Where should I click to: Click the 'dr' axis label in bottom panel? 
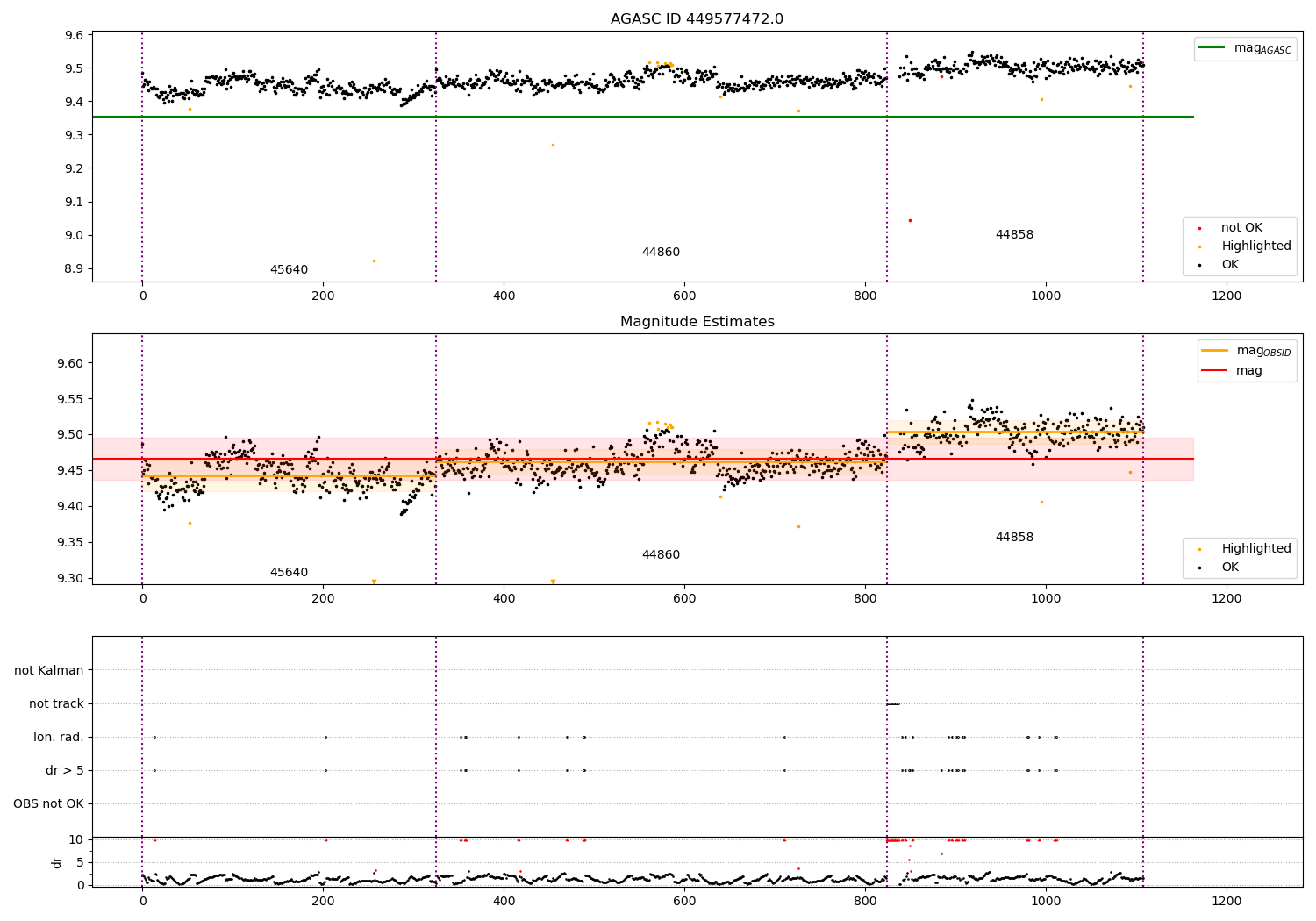57,862
